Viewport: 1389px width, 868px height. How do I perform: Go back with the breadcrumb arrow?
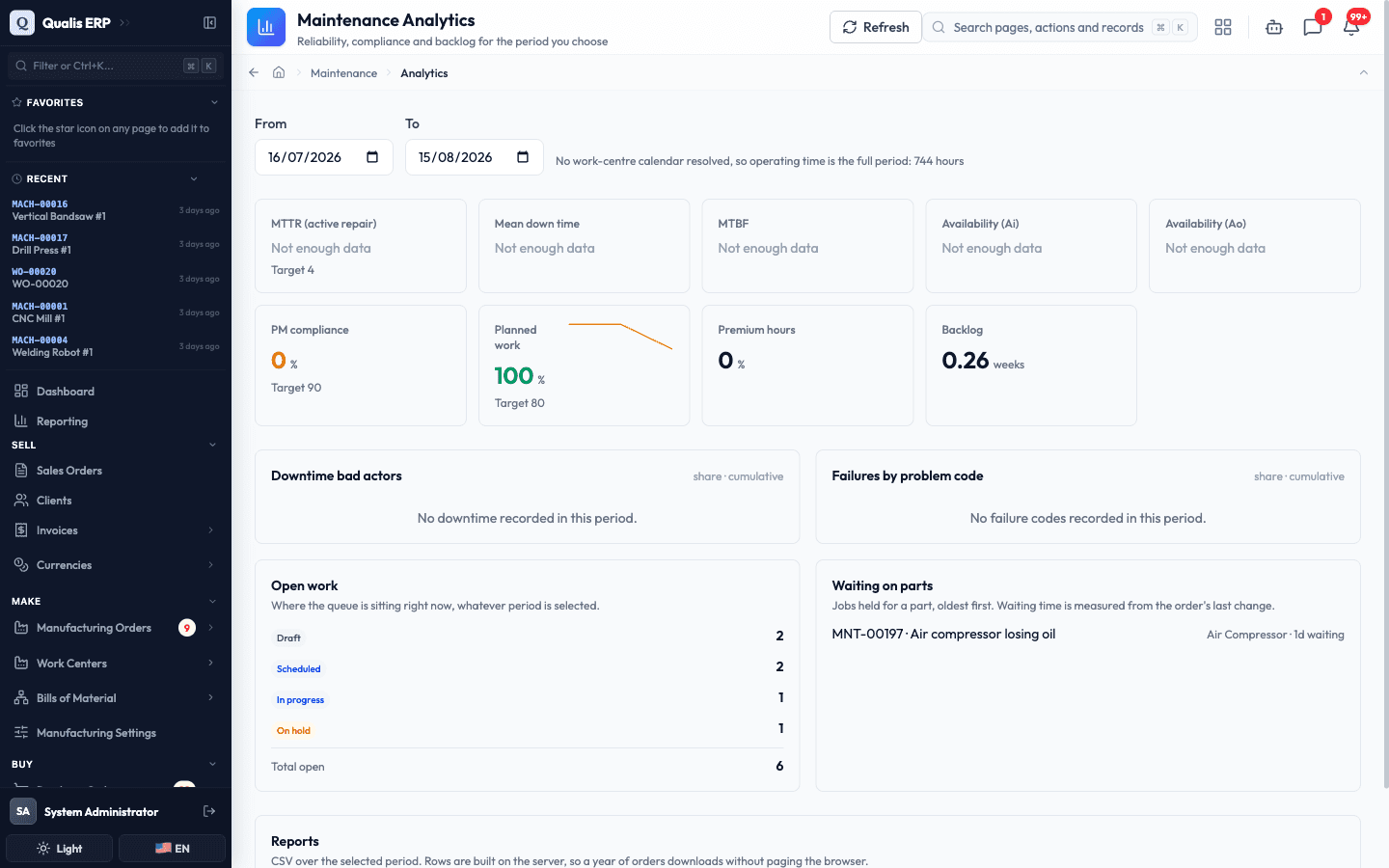coord(254,72)
